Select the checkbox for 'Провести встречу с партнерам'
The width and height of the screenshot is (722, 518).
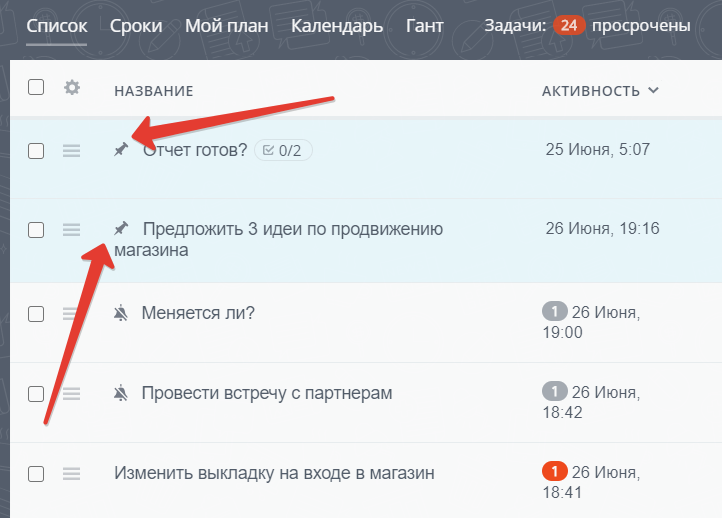[36, 394]
